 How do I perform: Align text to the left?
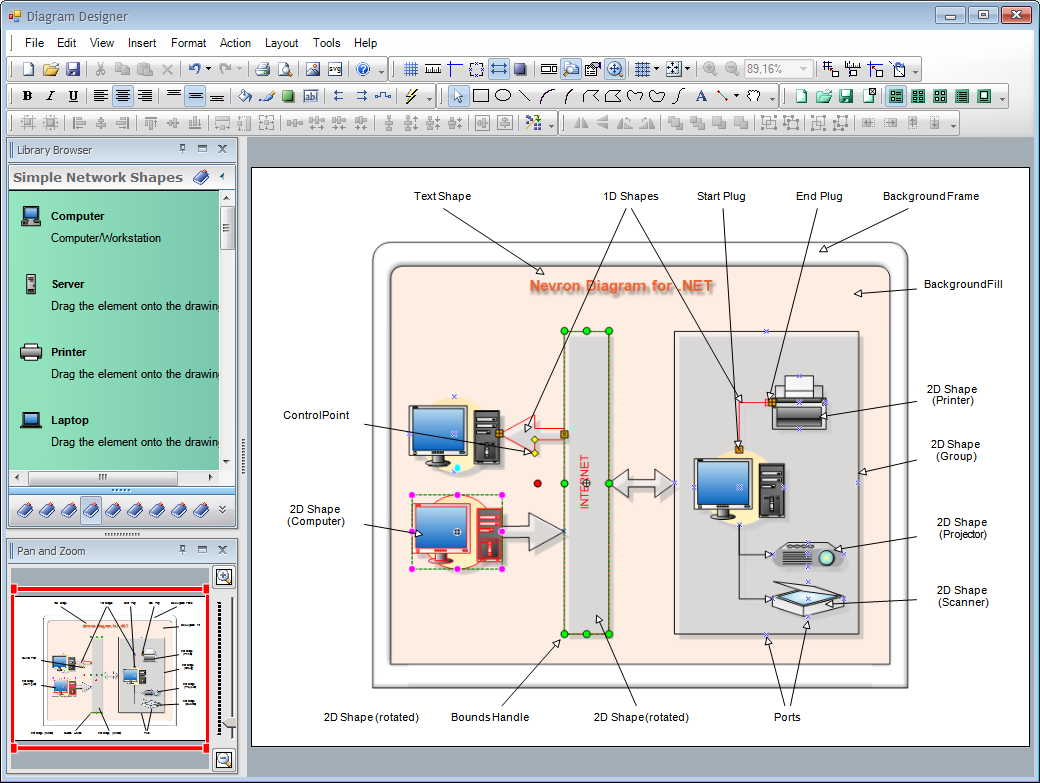point(100,96)
